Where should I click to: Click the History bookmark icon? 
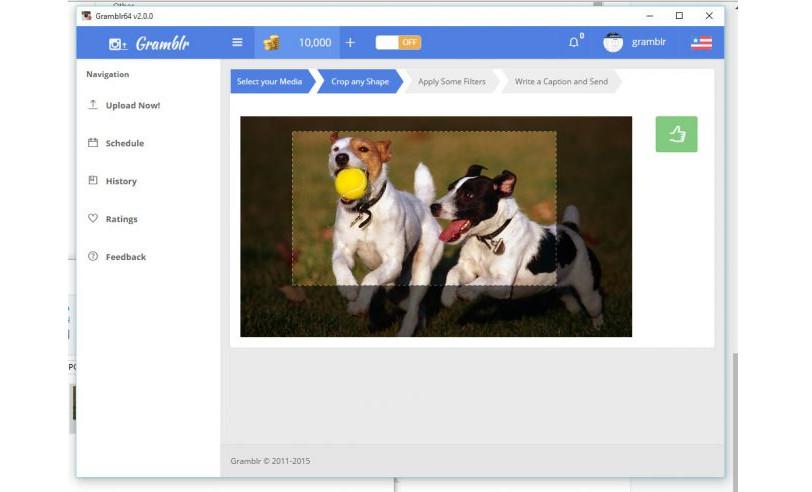[x=93, y=180]
